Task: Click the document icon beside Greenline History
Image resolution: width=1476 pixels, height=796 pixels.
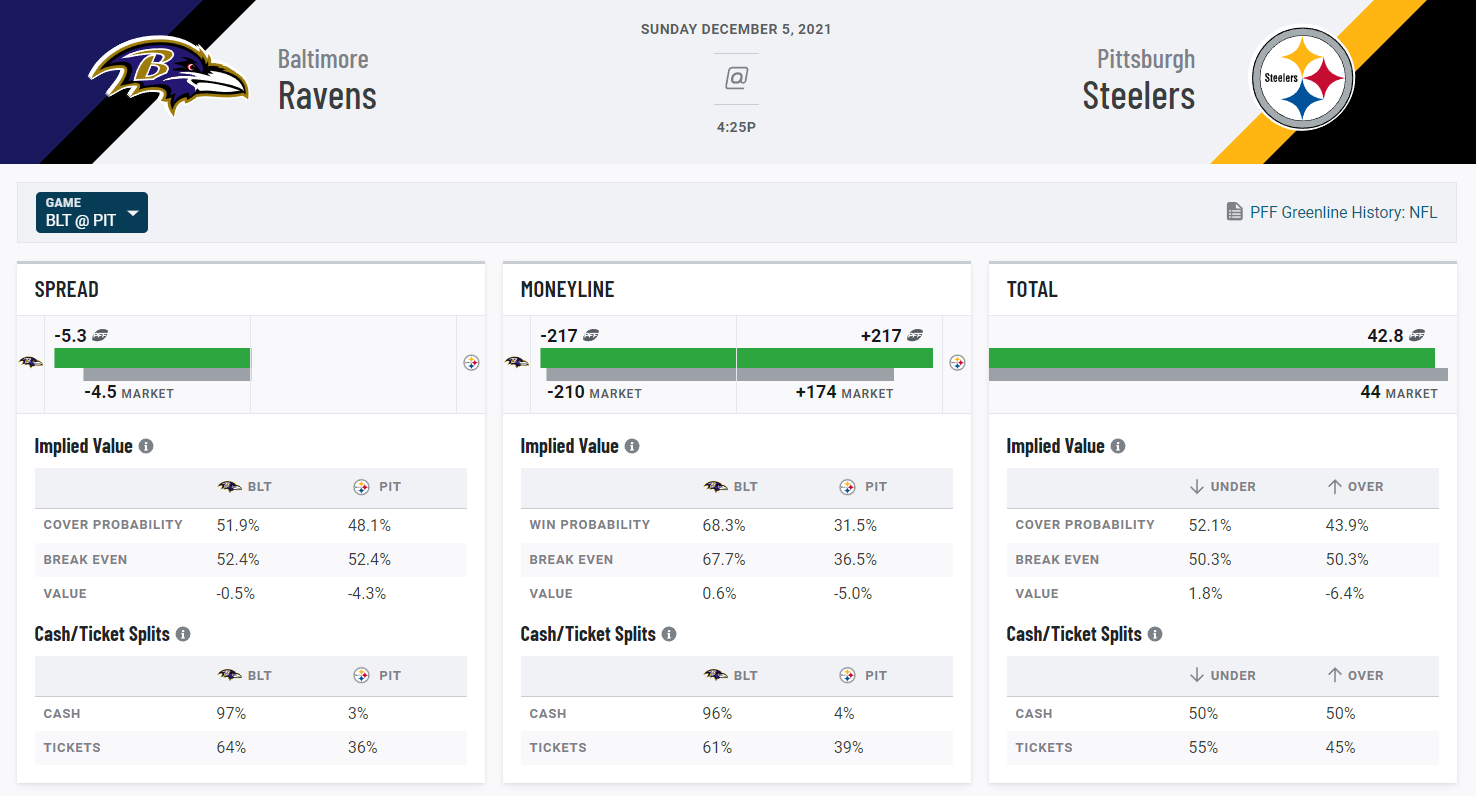Action: (x=1235, y=212)
